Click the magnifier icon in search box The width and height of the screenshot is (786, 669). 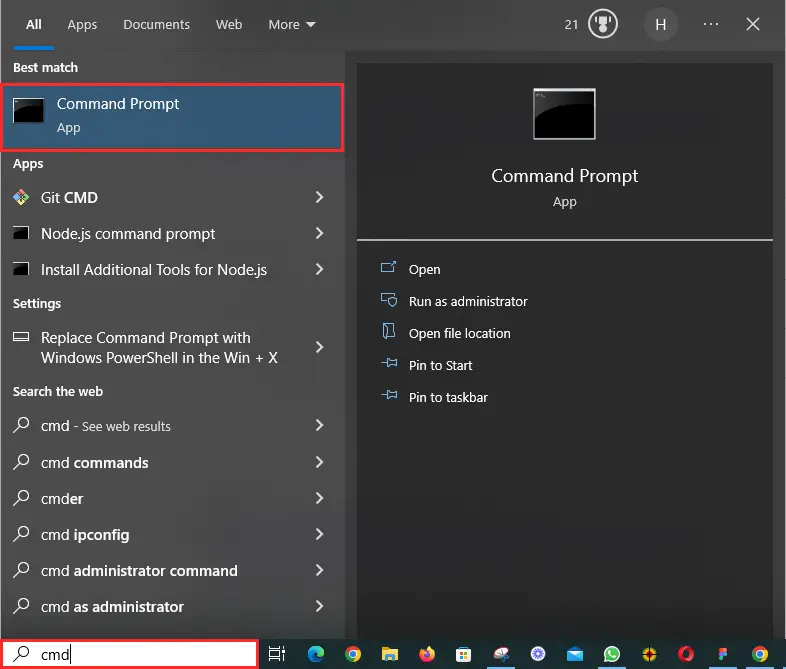22,653
